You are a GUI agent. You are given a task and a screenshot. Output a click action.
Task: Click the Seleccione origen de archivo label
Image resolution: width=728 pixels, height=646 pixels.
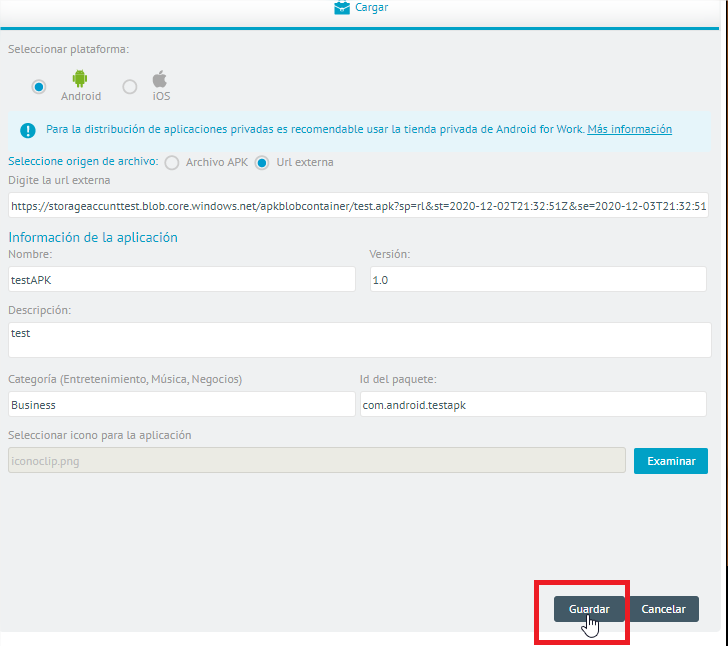coord(83,161)
